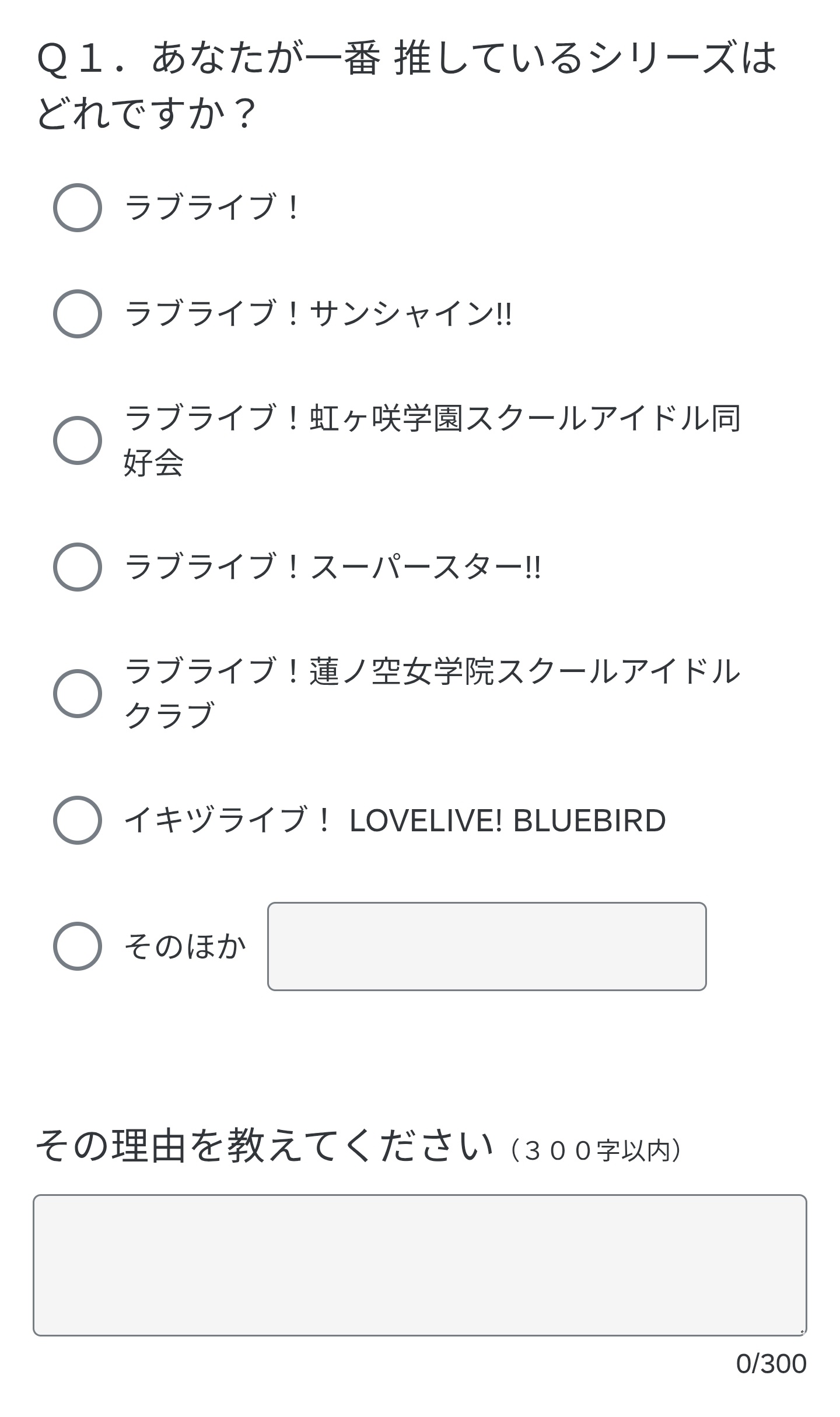Click the Q1 question heading text
Image resolution: width=840 pixels, height=1417 pixels.
(x=407, y=85)
